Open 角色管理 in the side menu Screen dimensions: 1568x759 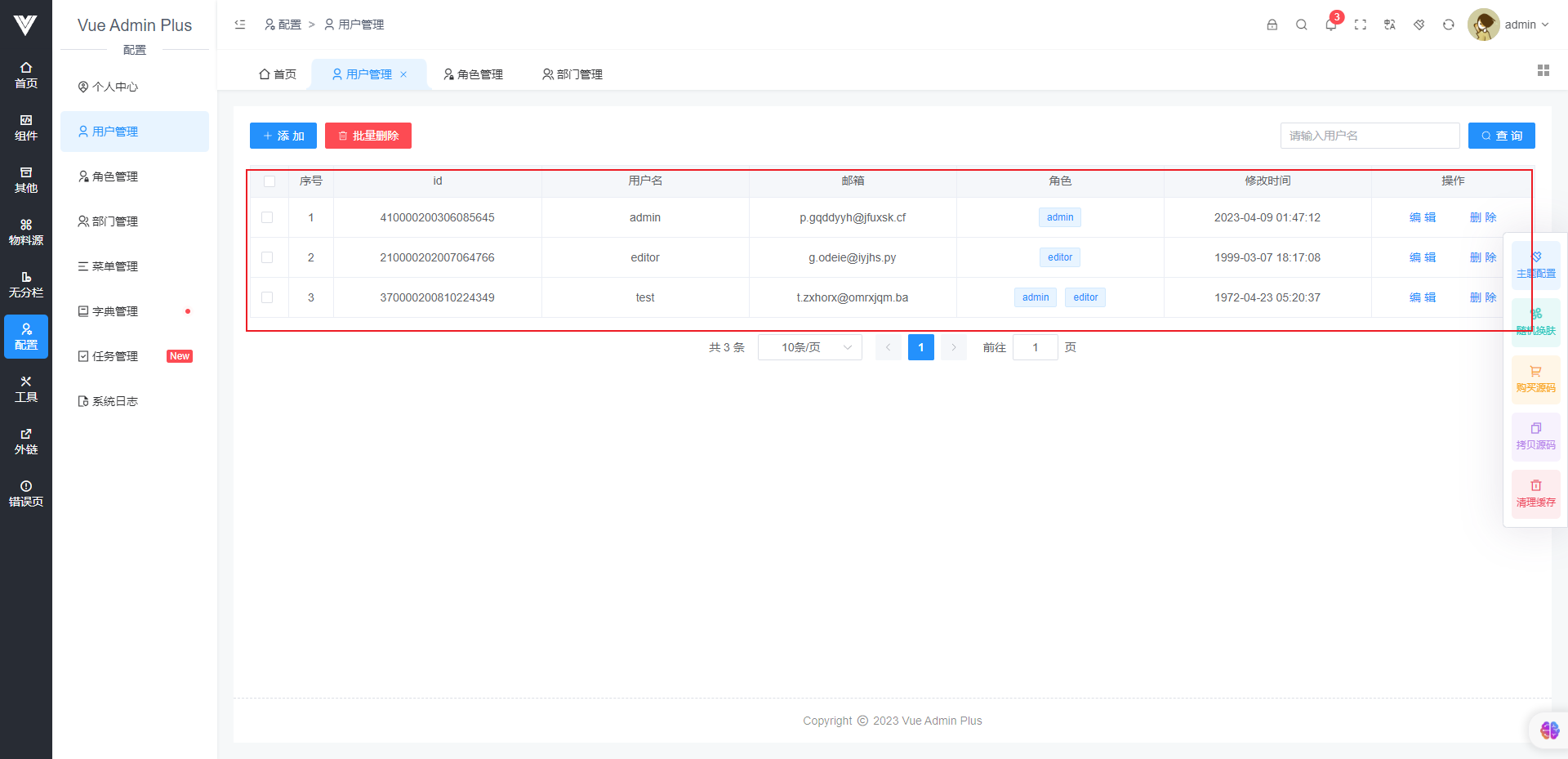pos(115,176)
